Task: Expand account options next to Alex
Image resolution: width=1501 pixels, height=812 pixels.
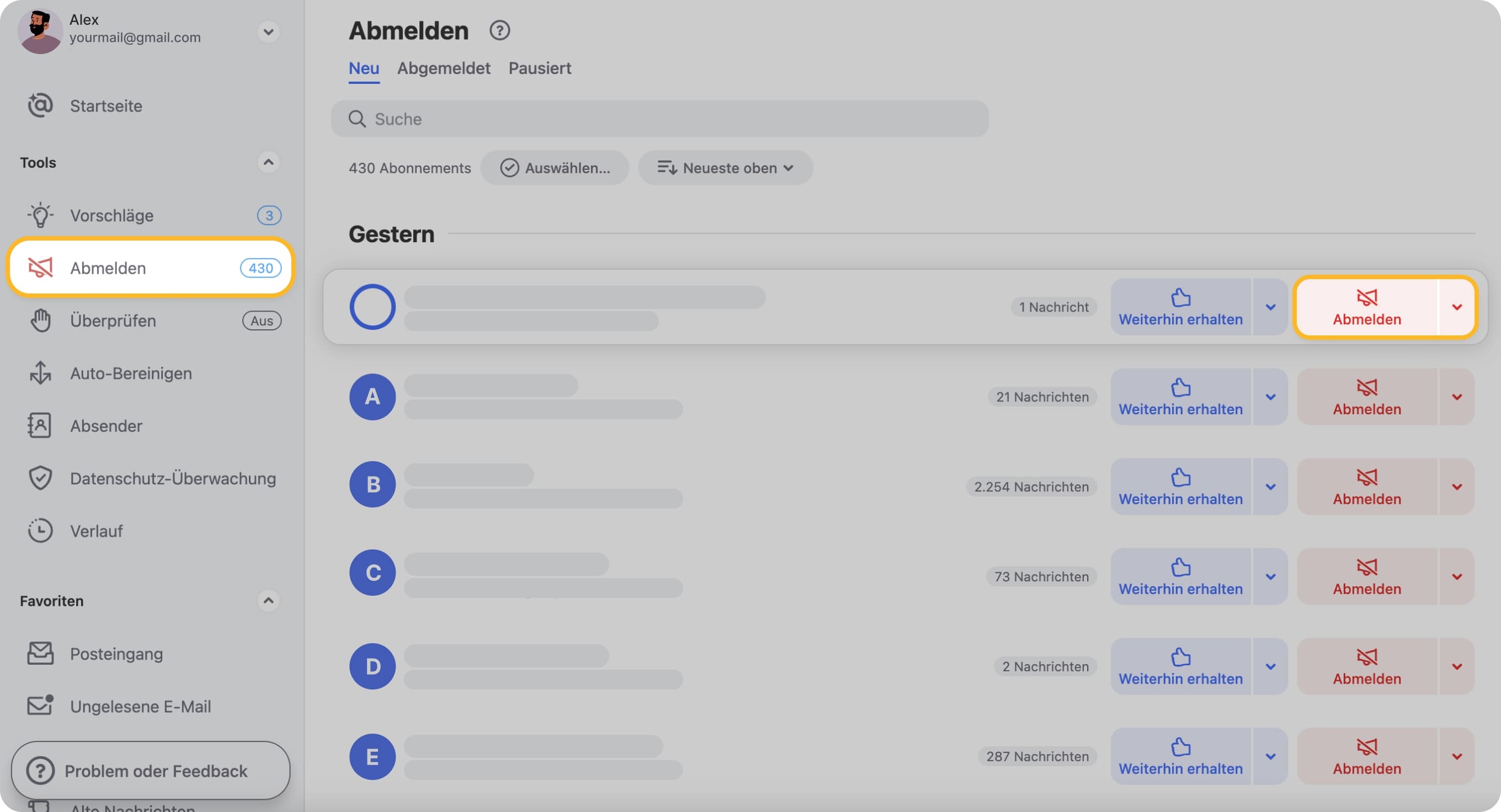Action: pyautogui.click(x=269, y=32)
